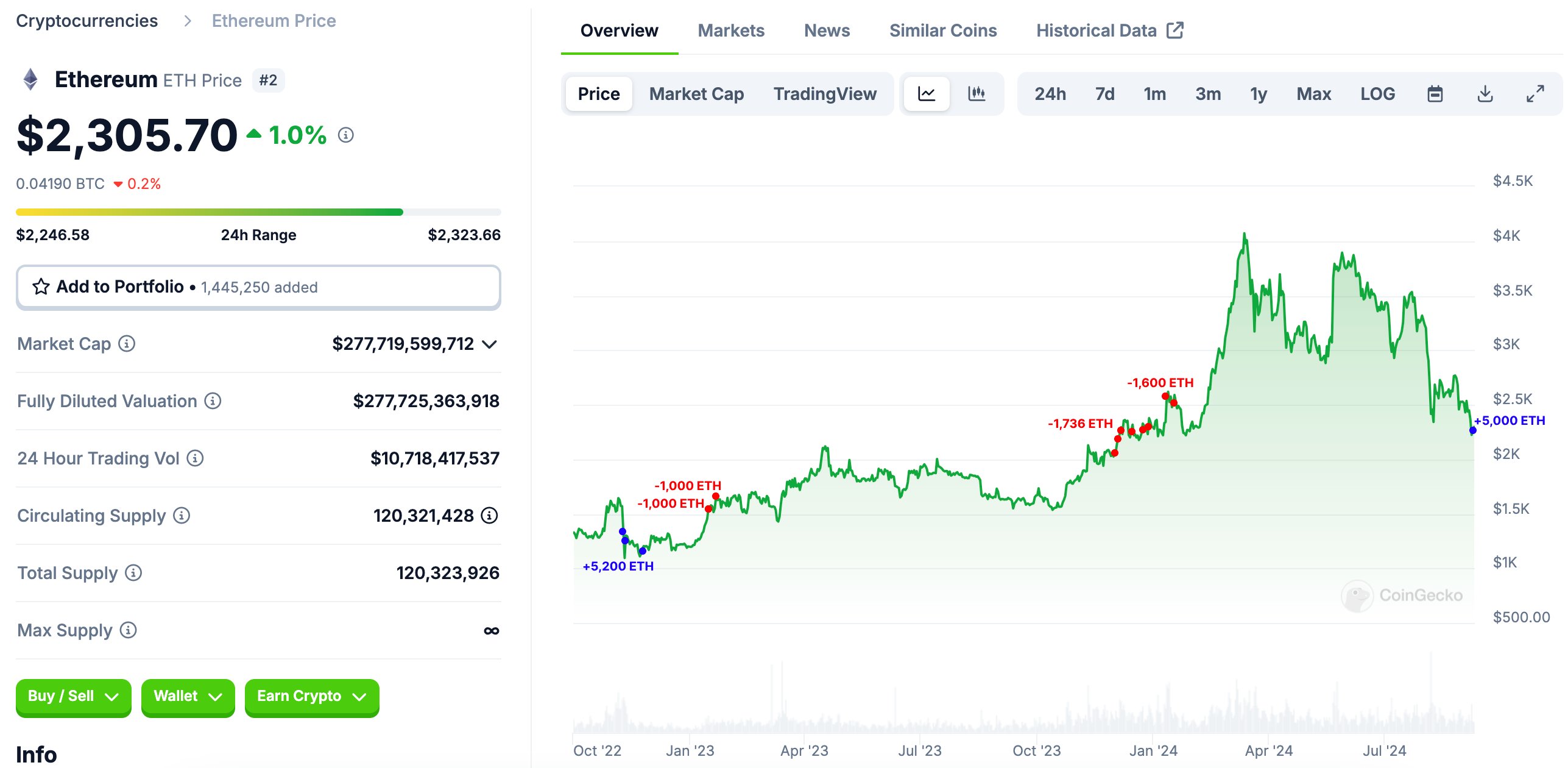
Task: Toggle logarithmic scale with LOG button
Action: click(x=1377, y=94)
